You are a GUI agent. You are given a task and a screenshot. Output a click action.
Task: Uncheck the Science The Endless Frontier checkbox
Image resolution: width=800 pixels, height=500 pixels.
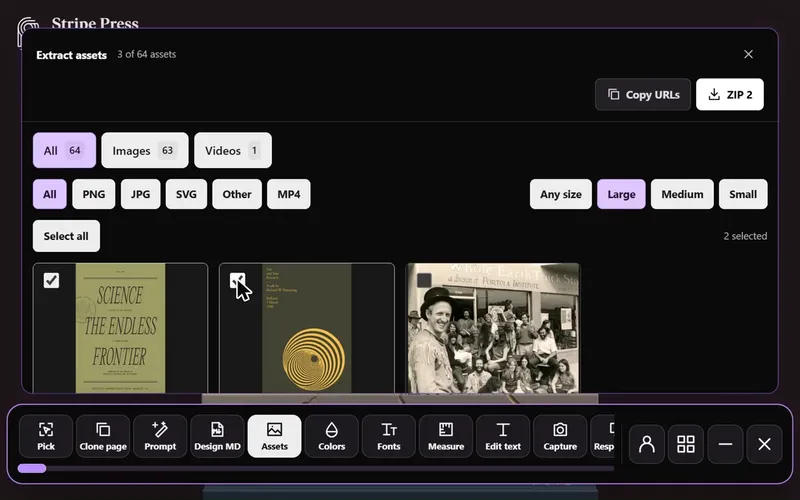tap(51, 280)
